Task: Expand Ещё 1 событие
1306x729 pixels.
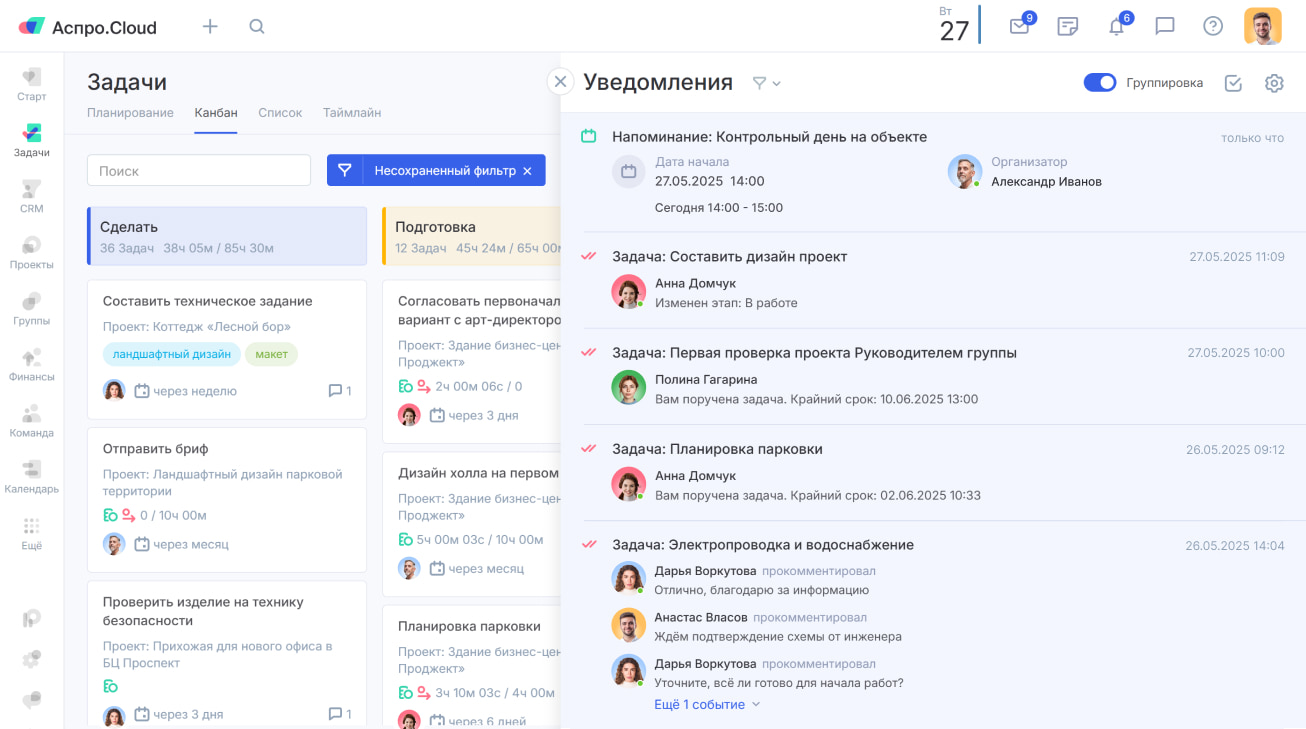Action: [707, 704]
